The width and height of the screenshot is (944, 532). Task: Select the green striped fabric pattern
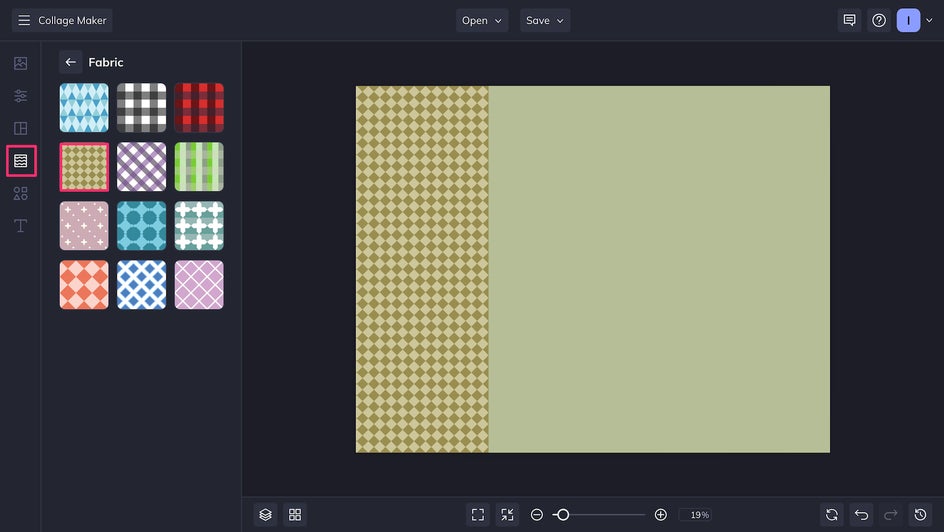tap(199, 167)
